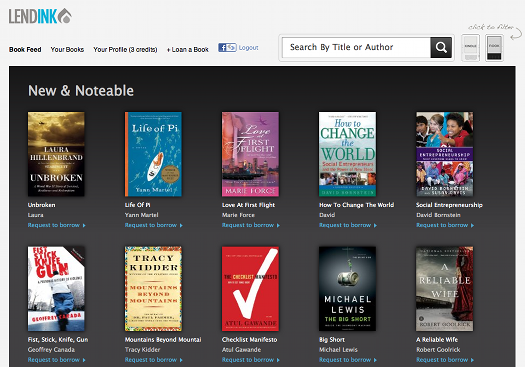Focus the Search By Title or Author field
The image size is (525, 367).
point(356,48)
